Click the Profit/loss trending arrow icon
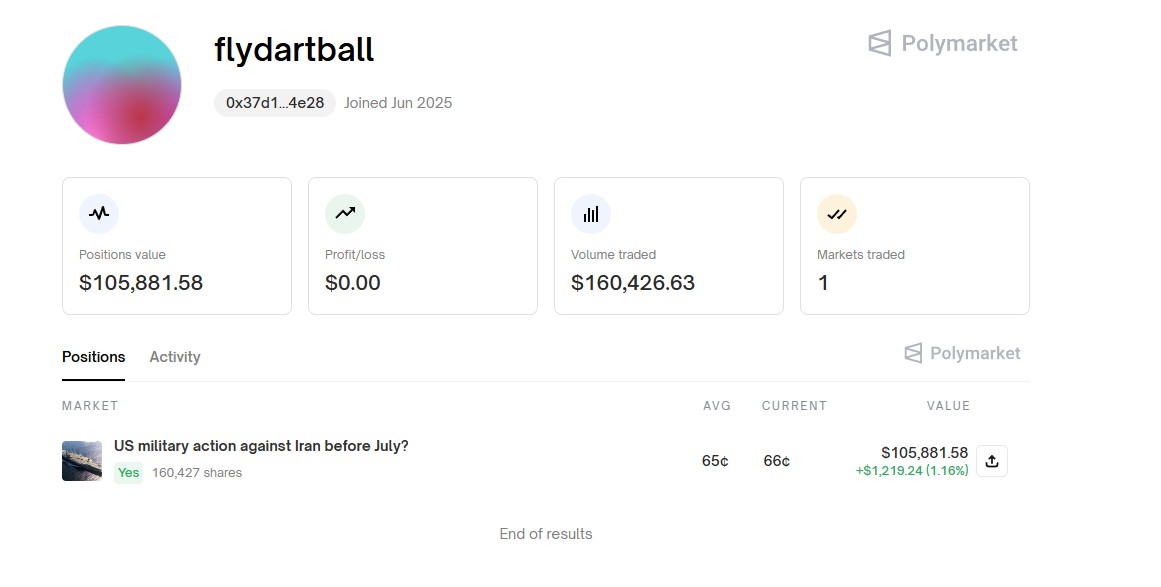Image resolution: width=1161 pixels, height=587 pixels. click(x=344, y=214)
